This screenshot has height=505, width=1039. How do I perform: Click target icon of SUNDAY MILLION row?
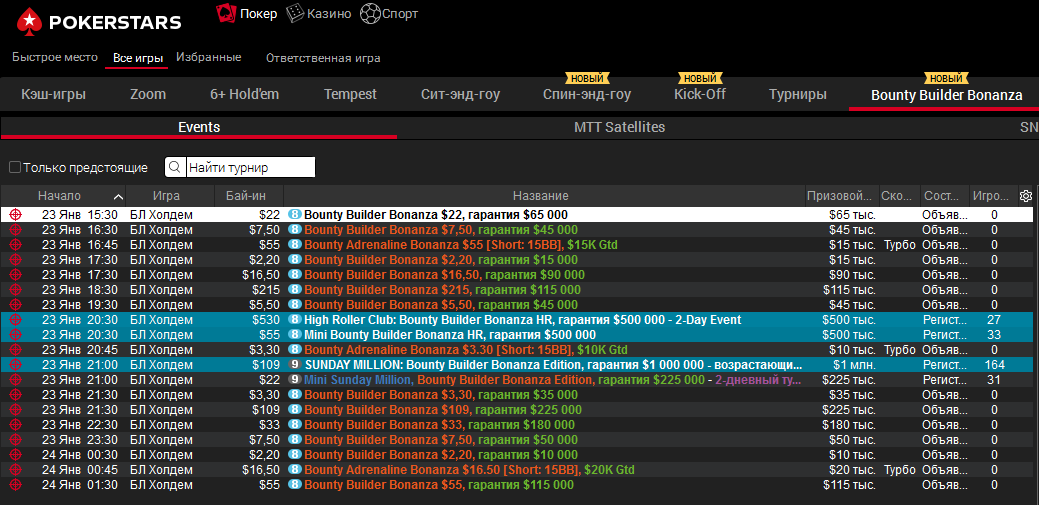[15, 365]
